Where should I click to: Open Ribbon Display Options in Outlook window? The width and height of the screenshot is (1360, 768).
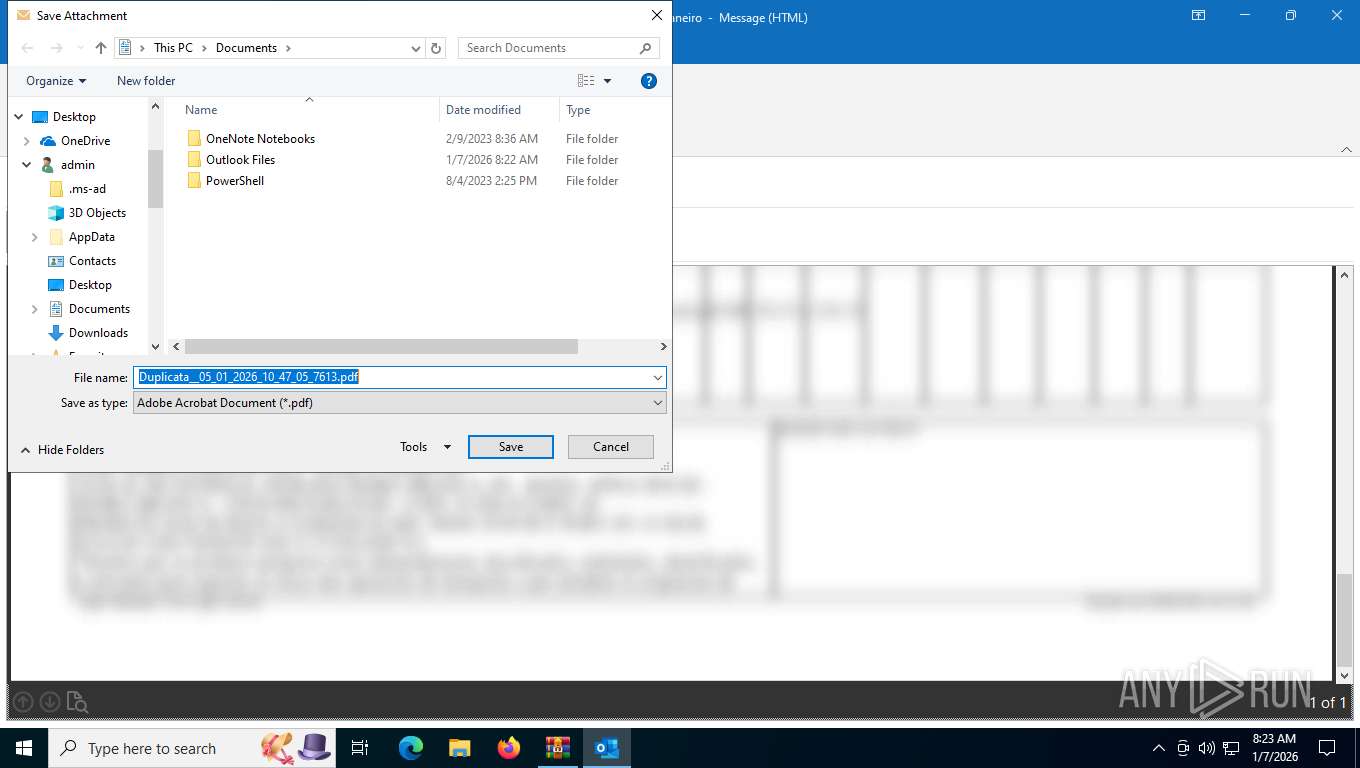[1198, 16]
